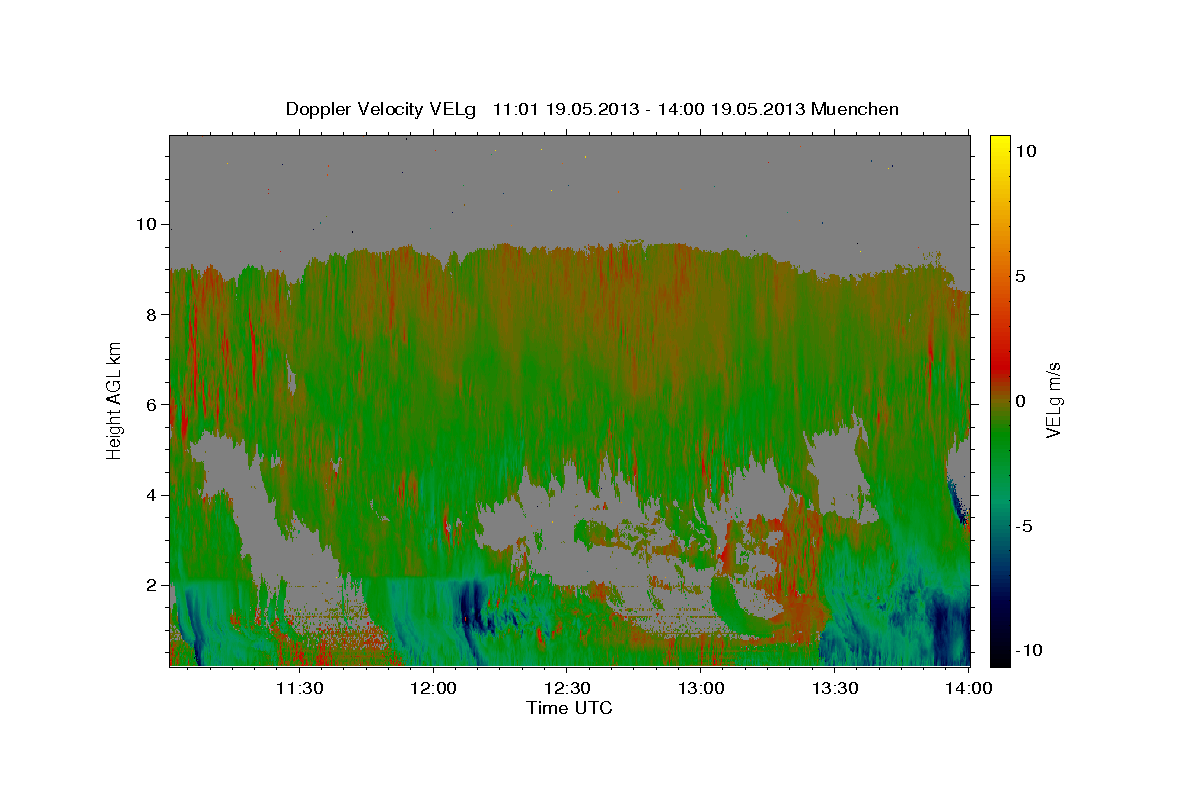
Task: Click the height axis label 4
Action: point(154,495)
